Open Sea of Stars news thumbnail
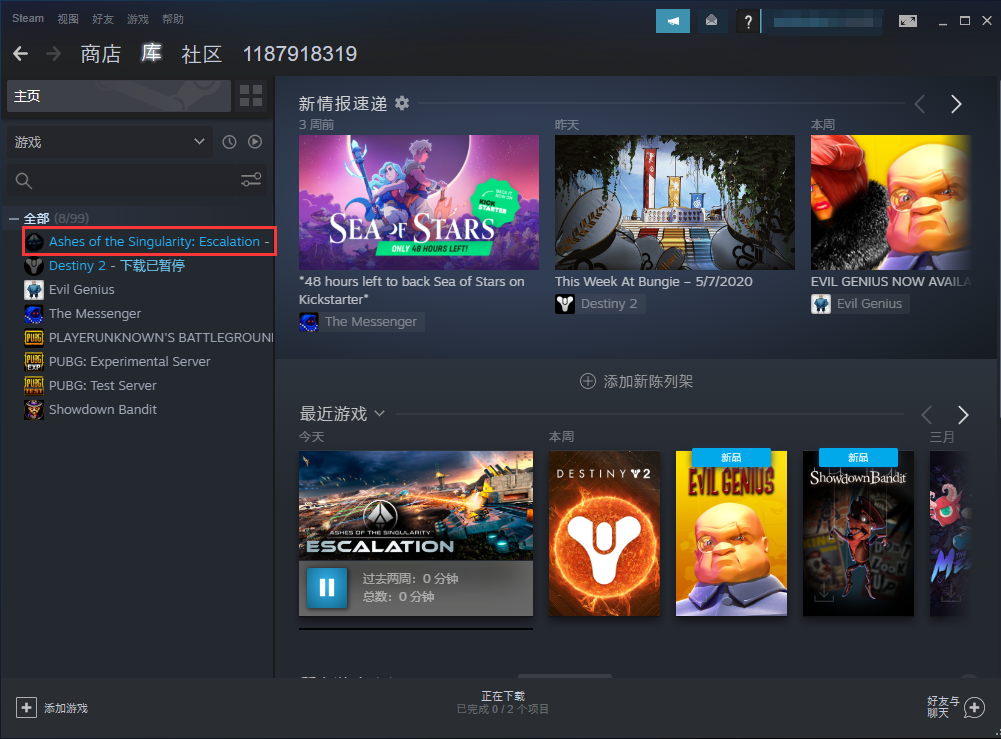 [x=419, y=202]
